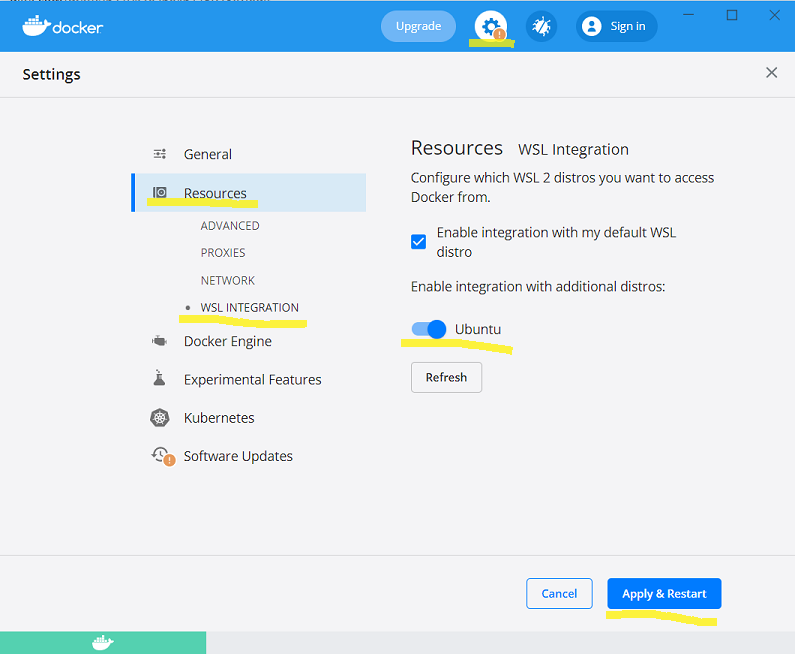Screen dimensions: 795x654
Task: Click the user avatar icon
Action: click(591, 26)
